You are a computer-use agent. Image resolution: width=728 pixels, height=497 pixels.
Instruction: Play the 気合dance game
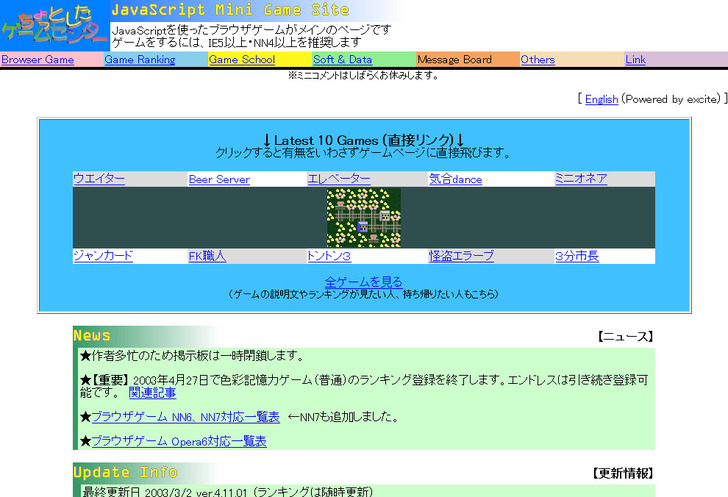tap(455, 180)
